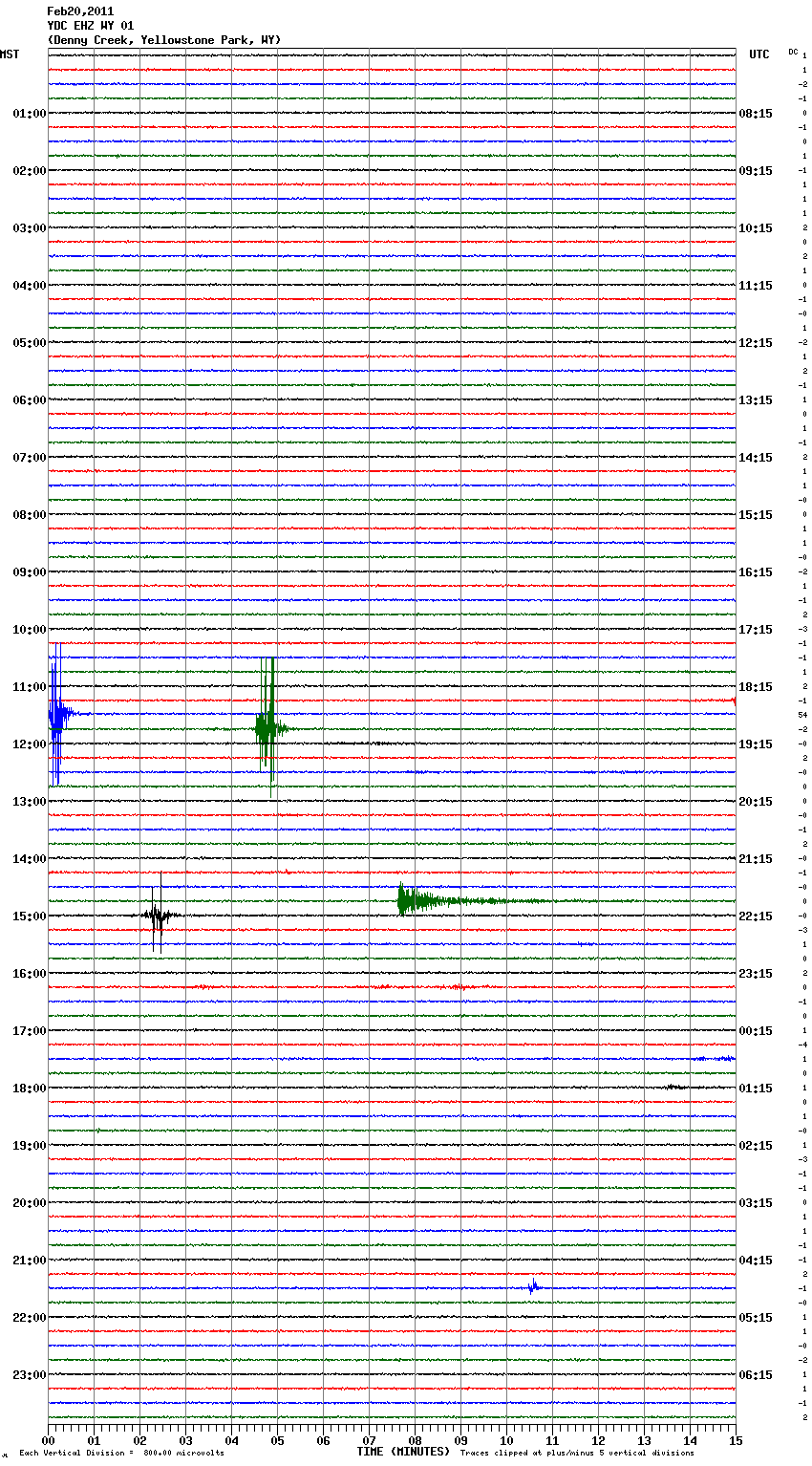812x1466 pixels.
Task: Select the 12:00 MST time label
Action: (30, 744)
